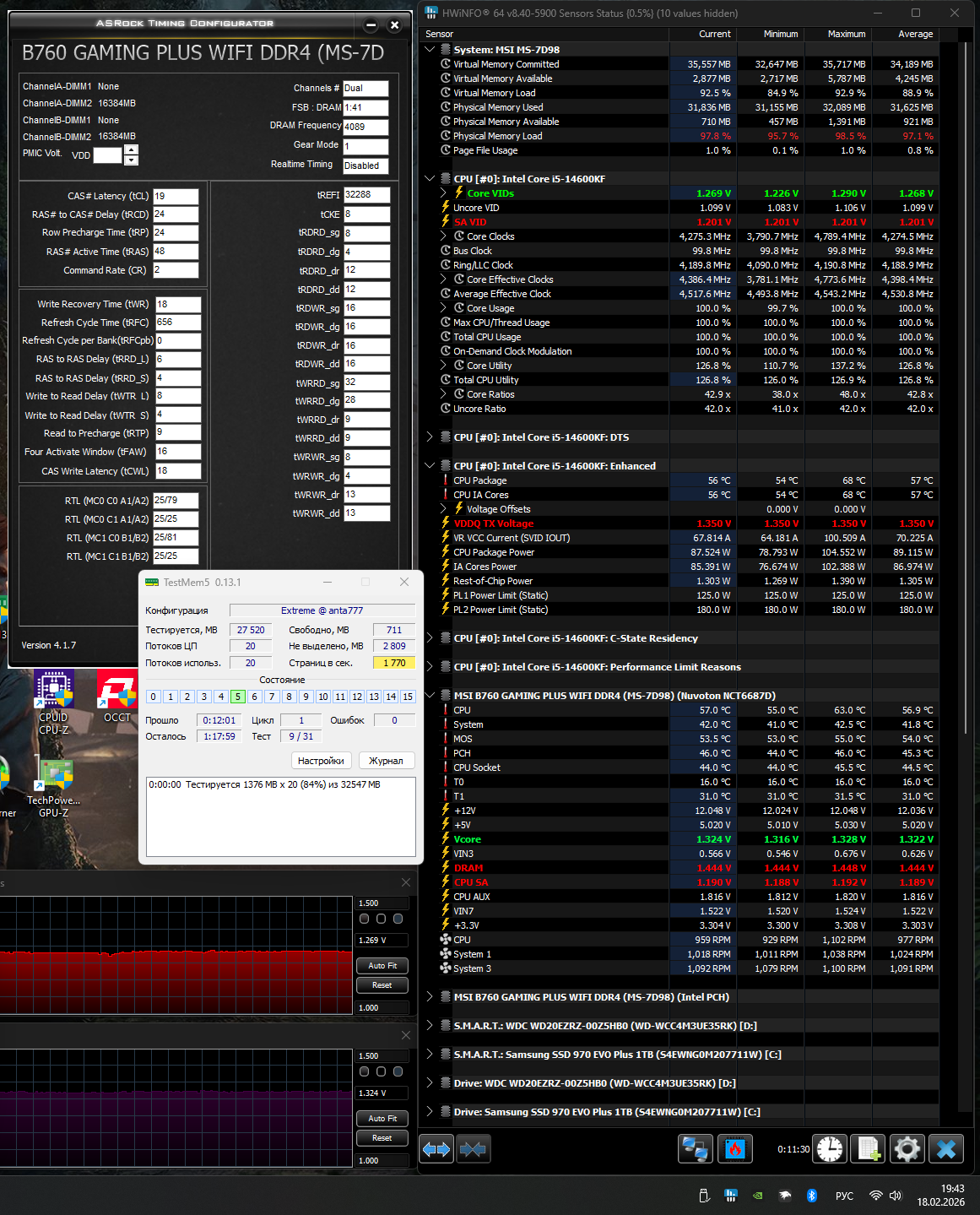The height and width of the screenshot is (1215, 980).
Task: Click black color square in 1.269 V graph
Action: (382, 919)
